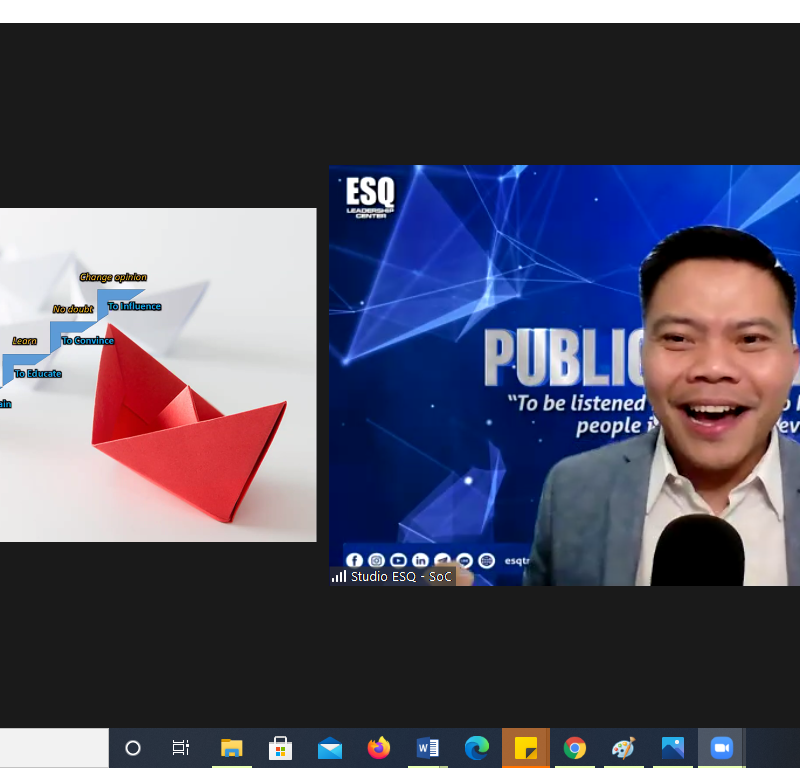Viewport: 800px width, 768px height.
Task: Open Sticky Notes from the taskbar
Action: pos(525,748)
